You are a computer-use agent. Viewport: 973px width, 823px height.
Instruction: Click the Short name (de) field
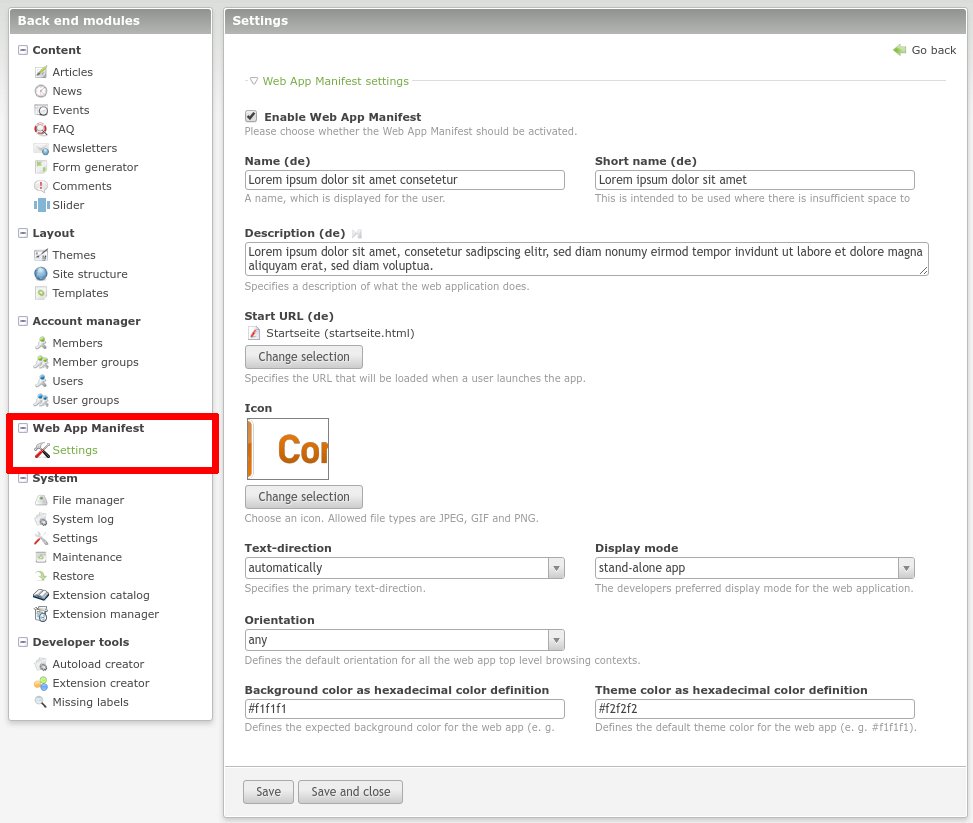[755, 180]
